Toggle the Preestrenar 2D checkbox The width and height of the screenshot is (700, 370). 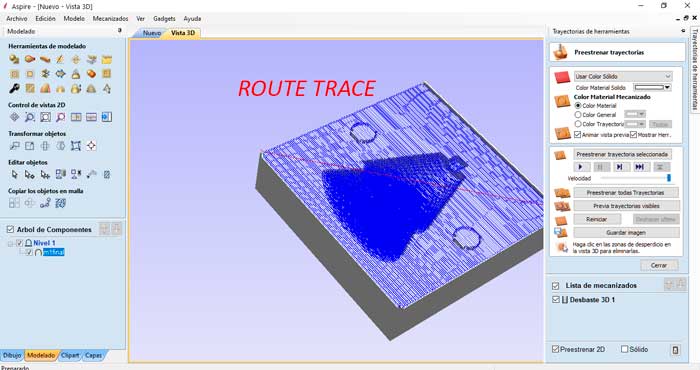coord(555,349)
